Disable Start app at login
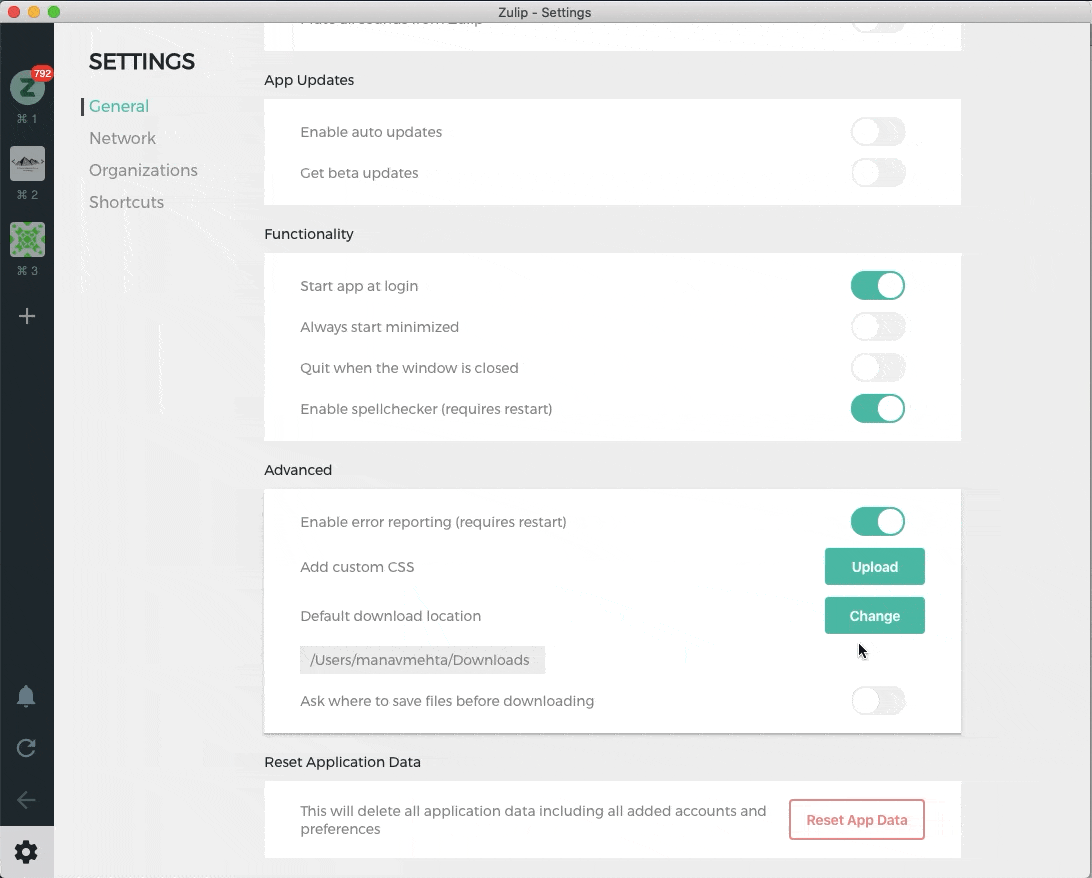The image size is (1092, 878). [x=878, y=285]
